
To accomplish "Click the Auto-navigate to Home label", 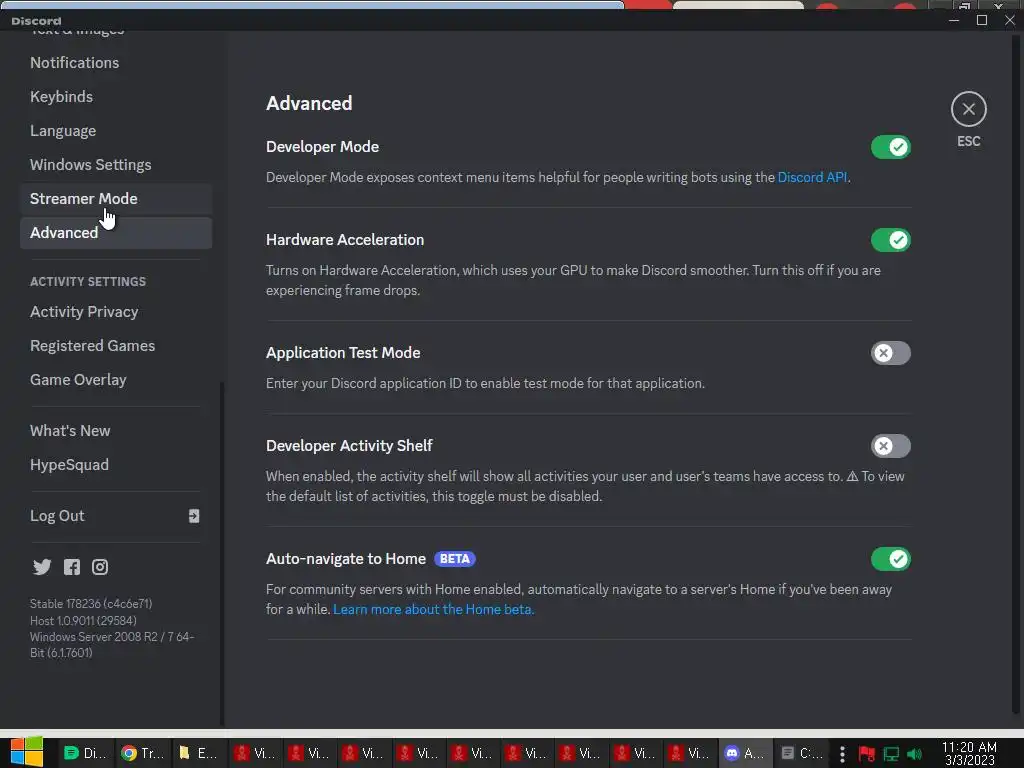I will tap(345, 559).
